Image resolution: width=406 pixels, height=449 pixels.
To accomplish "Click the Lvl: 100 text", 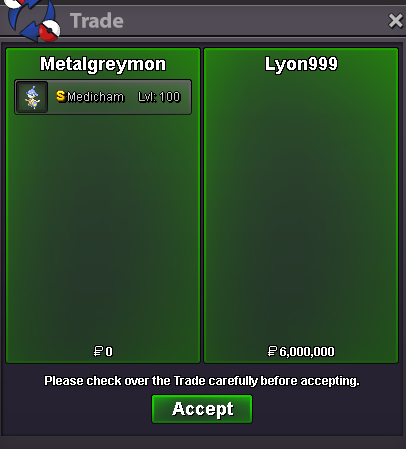I will pos(159,97).
